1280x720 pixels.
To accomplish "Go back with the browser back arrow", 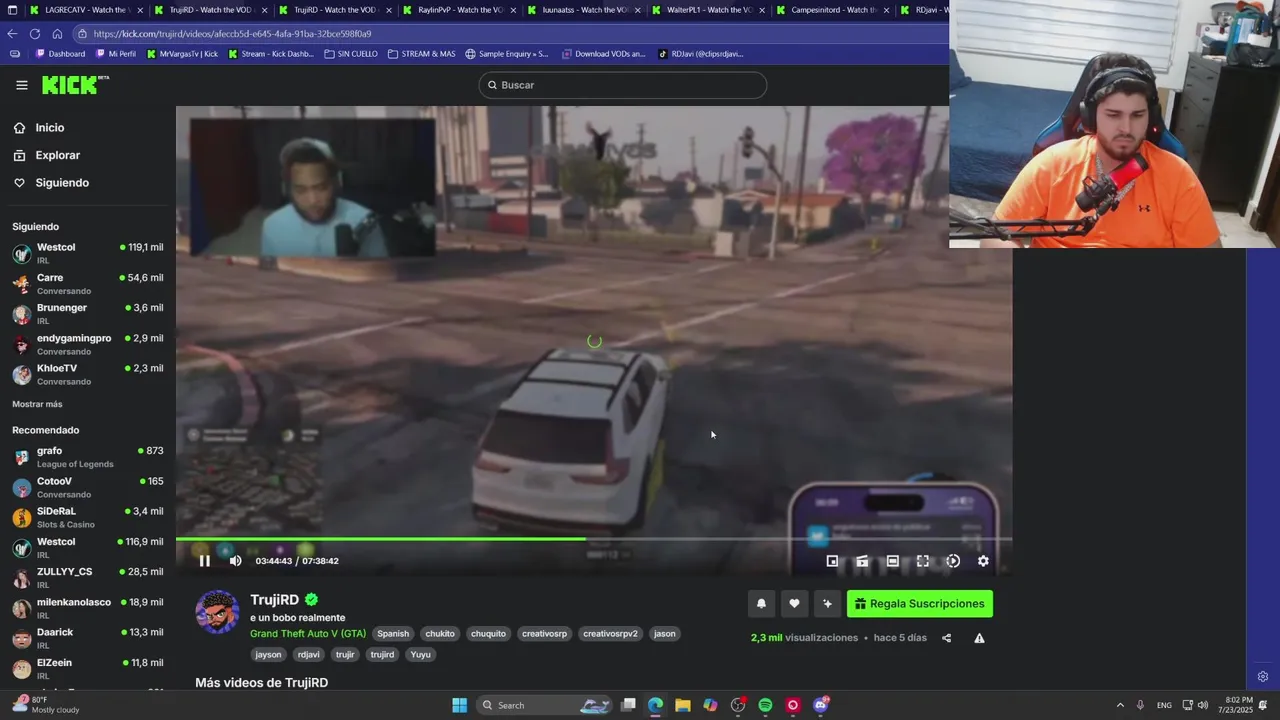I will [12, 34].
